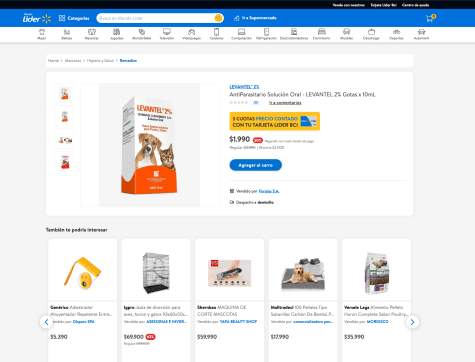
Task: Open Centro de ayuda link
Action: [415, 5]
